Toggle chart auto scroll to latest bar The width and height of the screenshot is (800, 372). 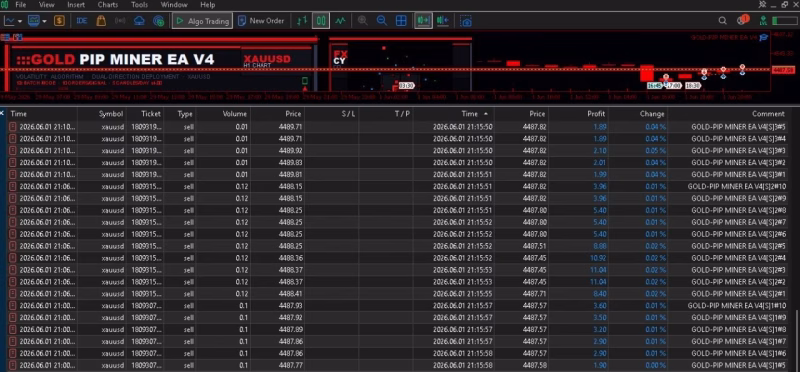click(x=423, y=21)
